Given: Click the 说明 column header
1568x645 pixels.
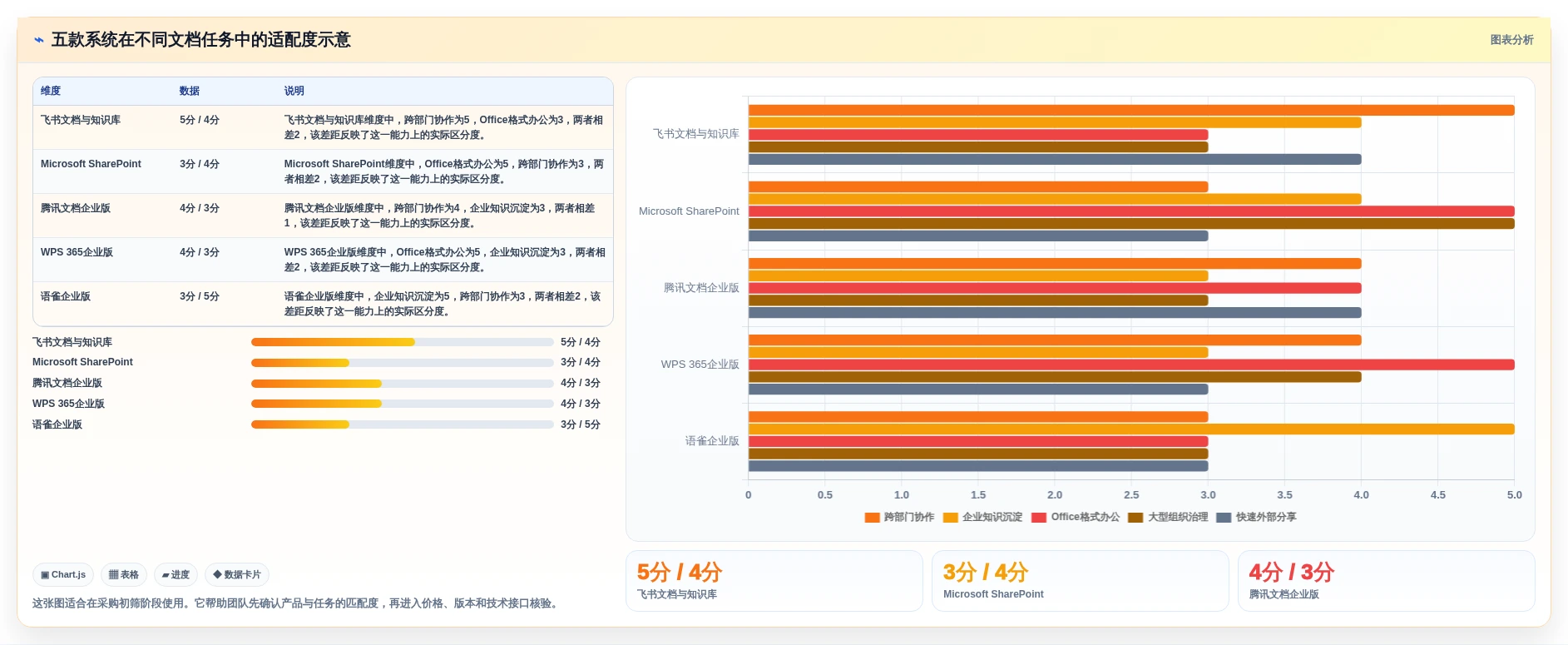Looking at the screenshot, I should coord(294,91).
